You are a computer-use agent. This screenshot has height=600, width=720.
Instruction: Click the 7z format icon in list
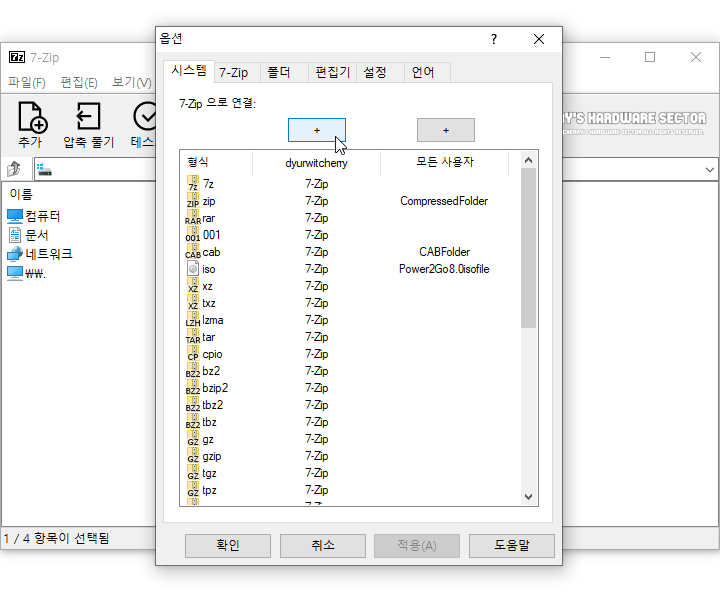193,184
